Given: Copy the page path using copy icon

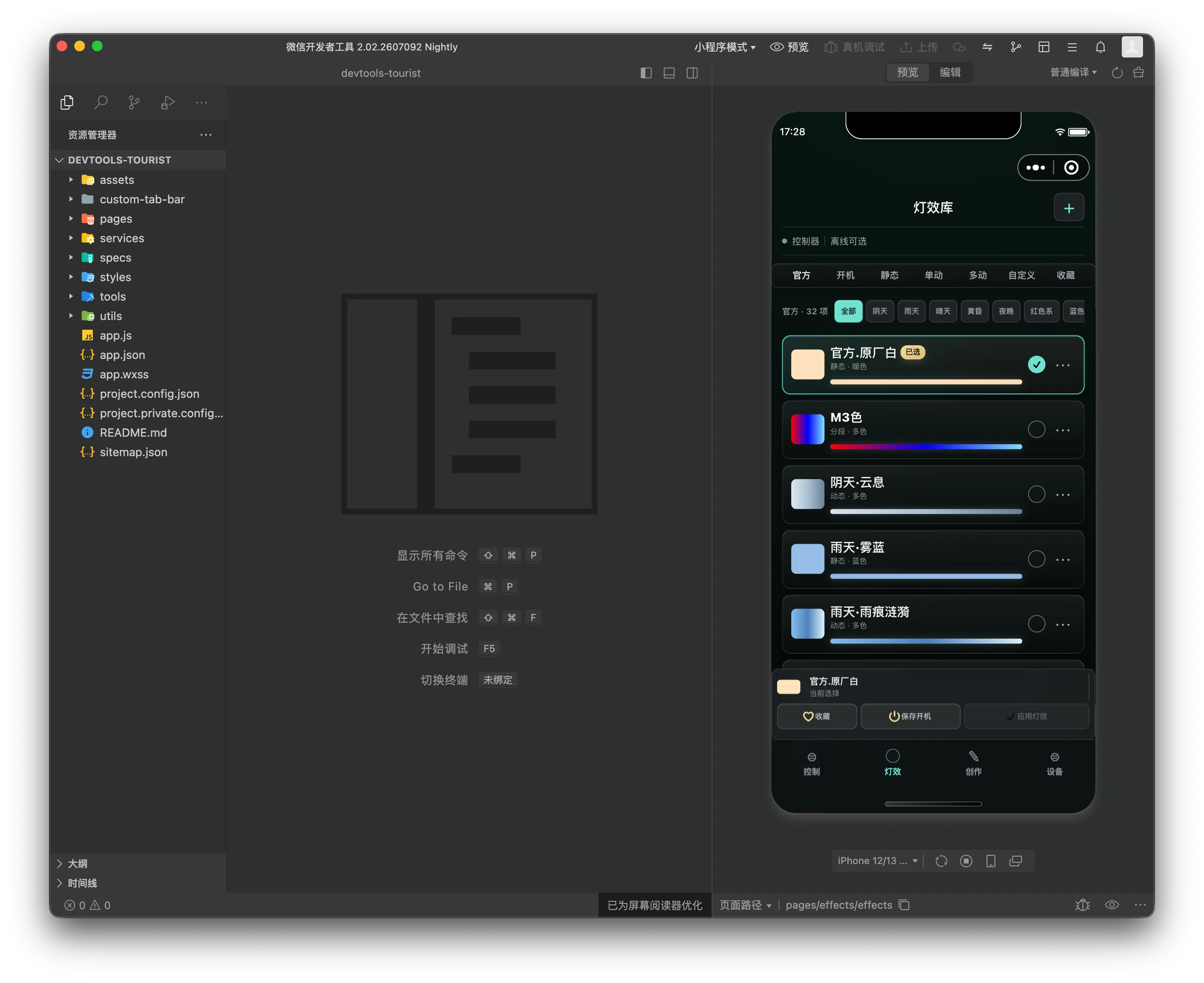Looking at the screenshot, I should [x=904, y=905].
